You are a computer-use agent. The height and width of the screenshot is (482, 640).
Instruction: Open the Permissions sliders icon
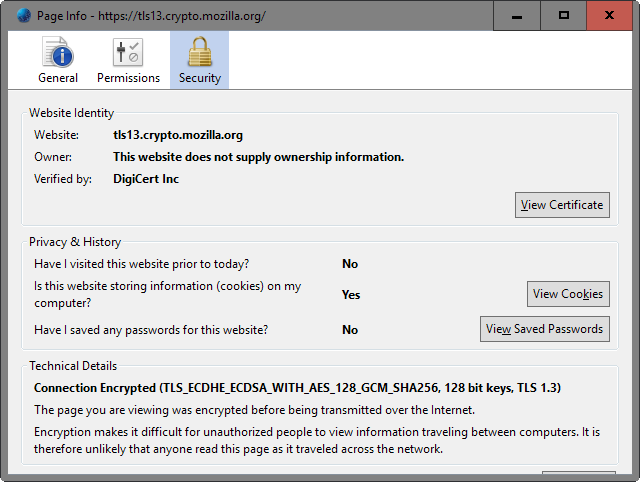tap(128, 52)
